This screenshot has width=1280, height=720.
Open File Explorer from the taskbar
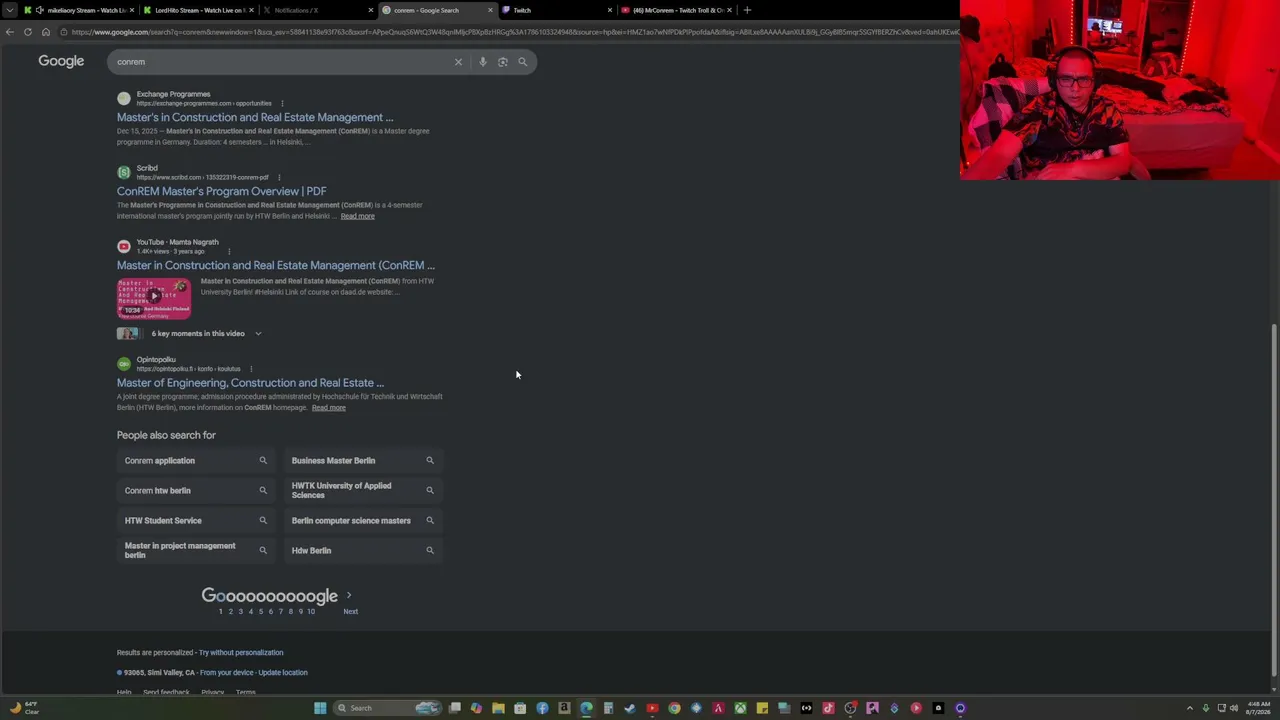click(498, 708)
